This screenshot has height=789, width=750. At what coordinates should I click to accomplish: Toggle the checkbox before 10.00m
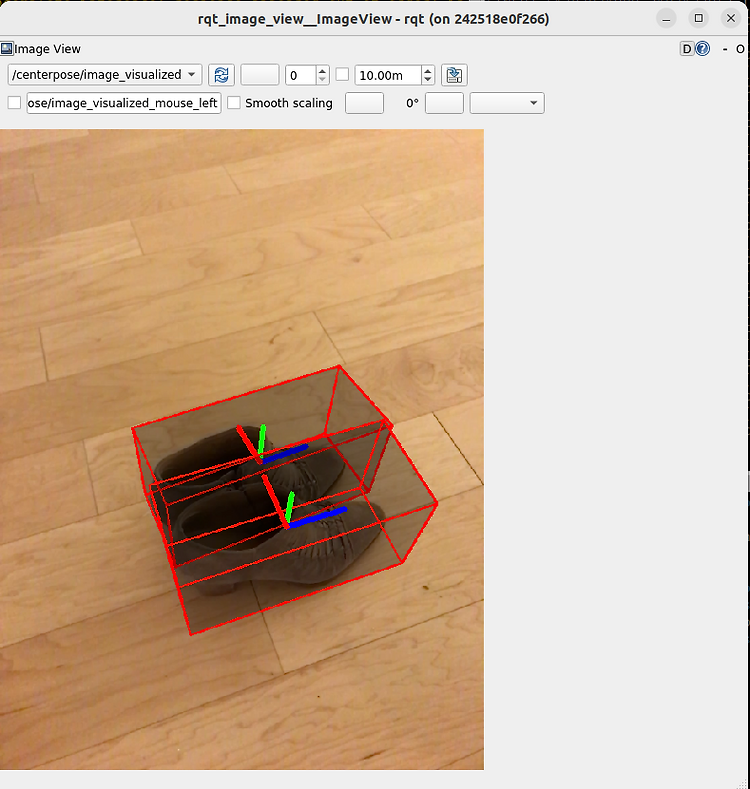point(342,74)
